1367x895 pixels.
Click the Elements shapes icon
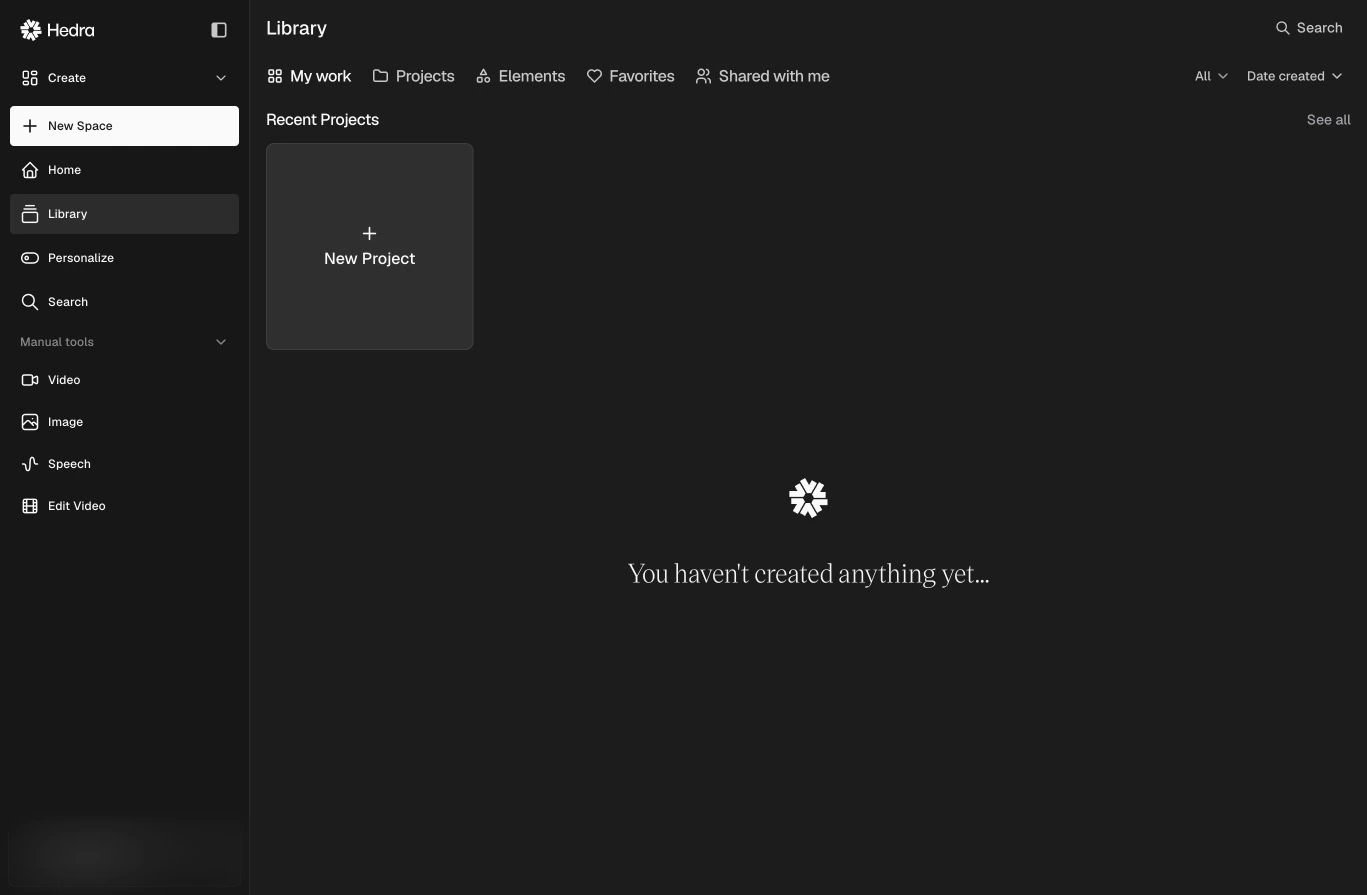coord(483,76)
